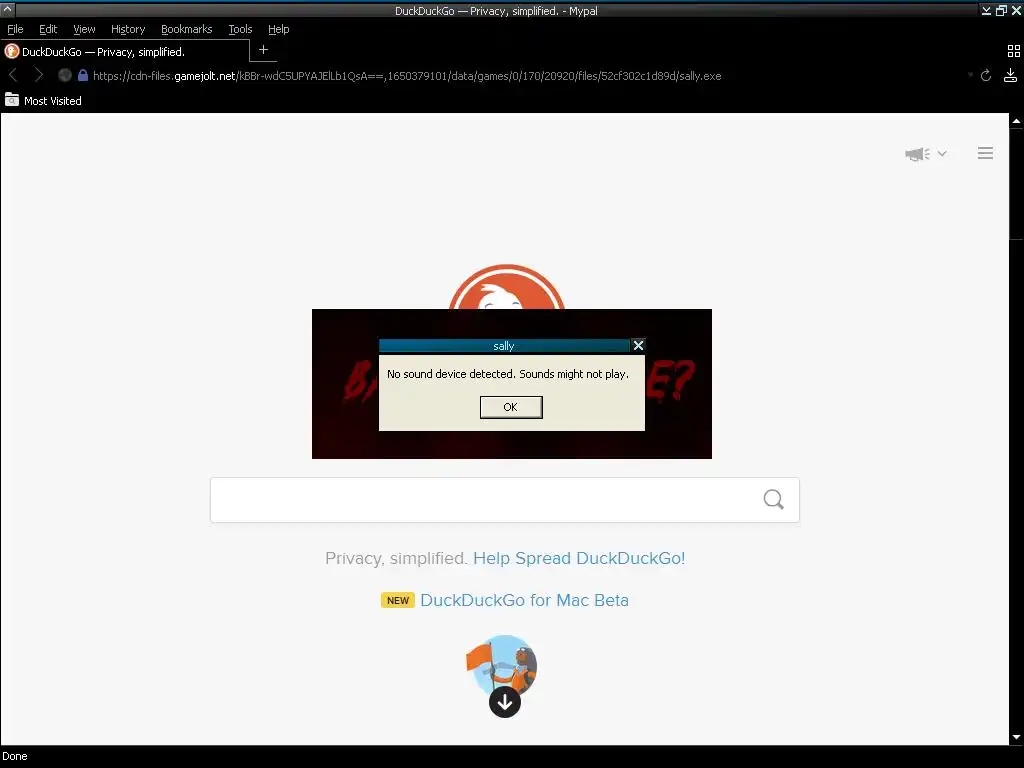Click the site identity circle icon
This screenshot has height=768, width=1024.
[x=64, y=76]
